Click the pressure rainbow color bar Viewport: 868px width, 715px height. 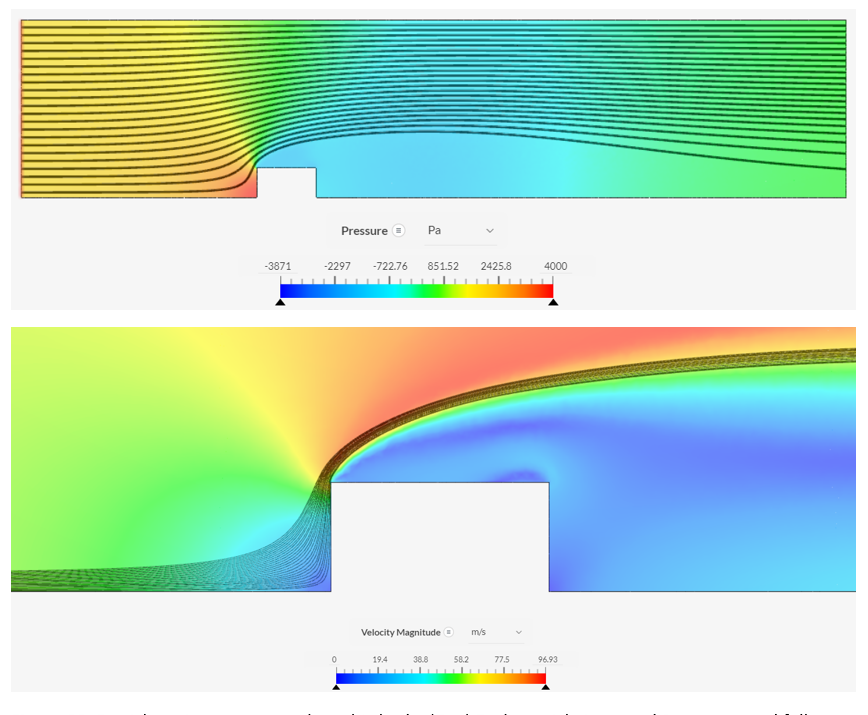pos(416,290)
